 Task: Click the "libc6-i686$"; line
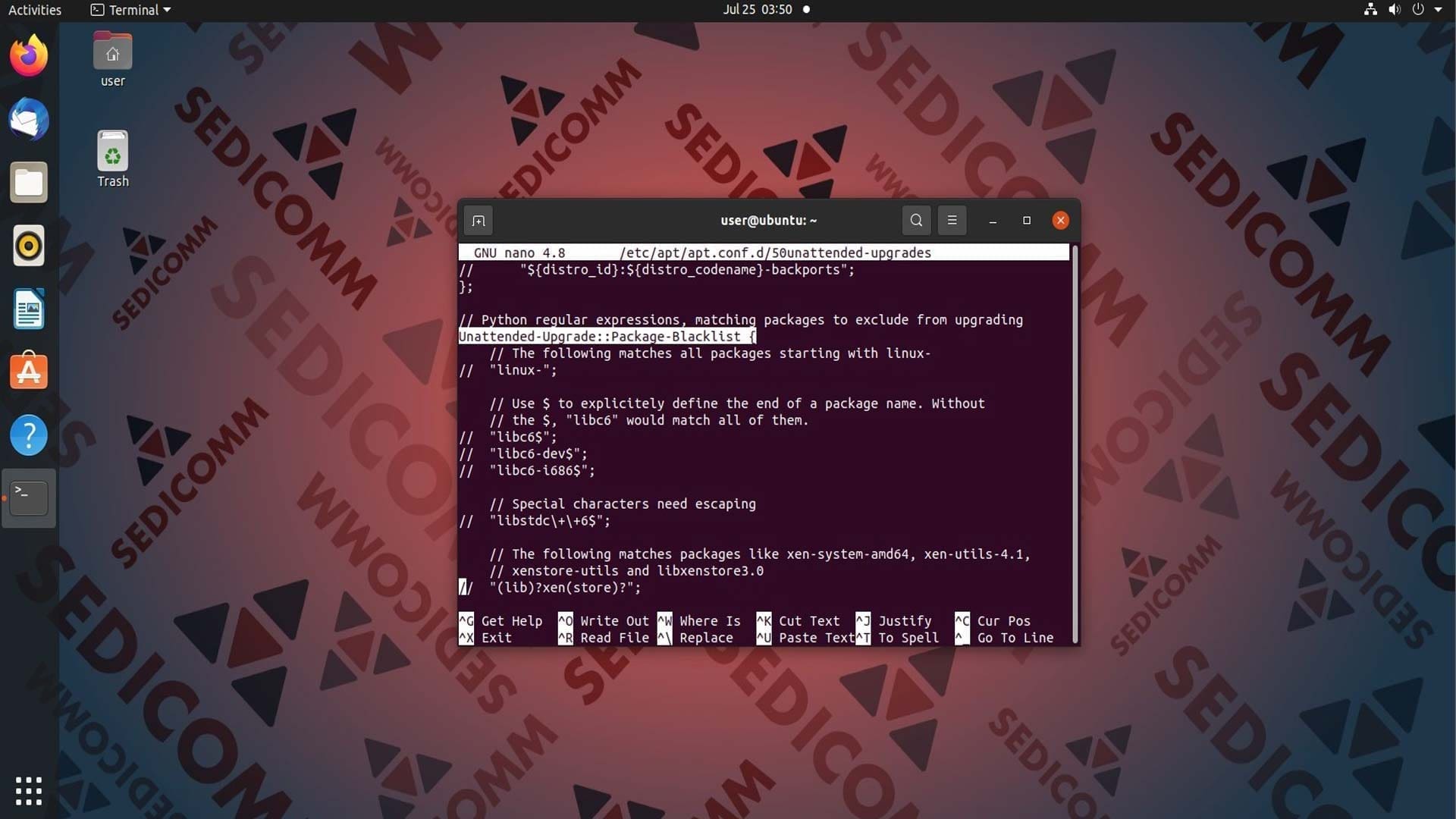coord(526,470)
